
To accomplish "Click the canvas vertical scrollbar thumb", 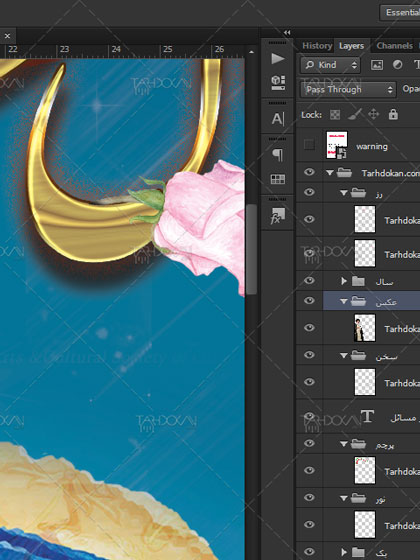I will pos(251,249).
